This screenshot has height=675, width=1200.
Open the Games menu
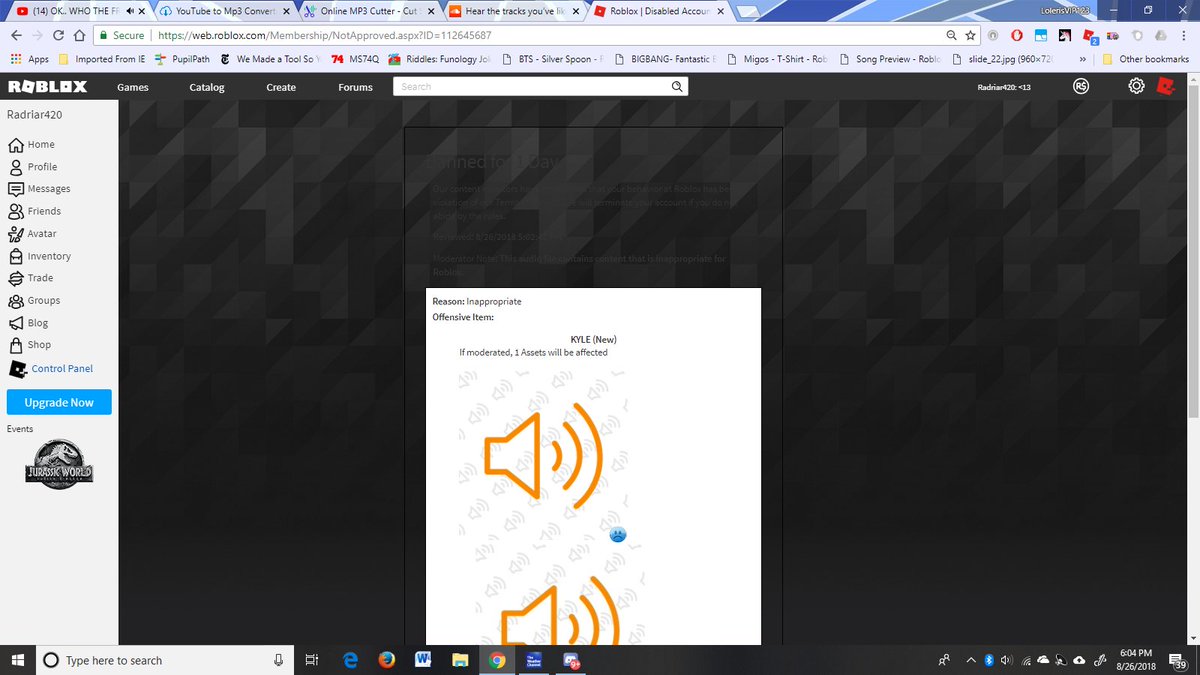(132, 87)
